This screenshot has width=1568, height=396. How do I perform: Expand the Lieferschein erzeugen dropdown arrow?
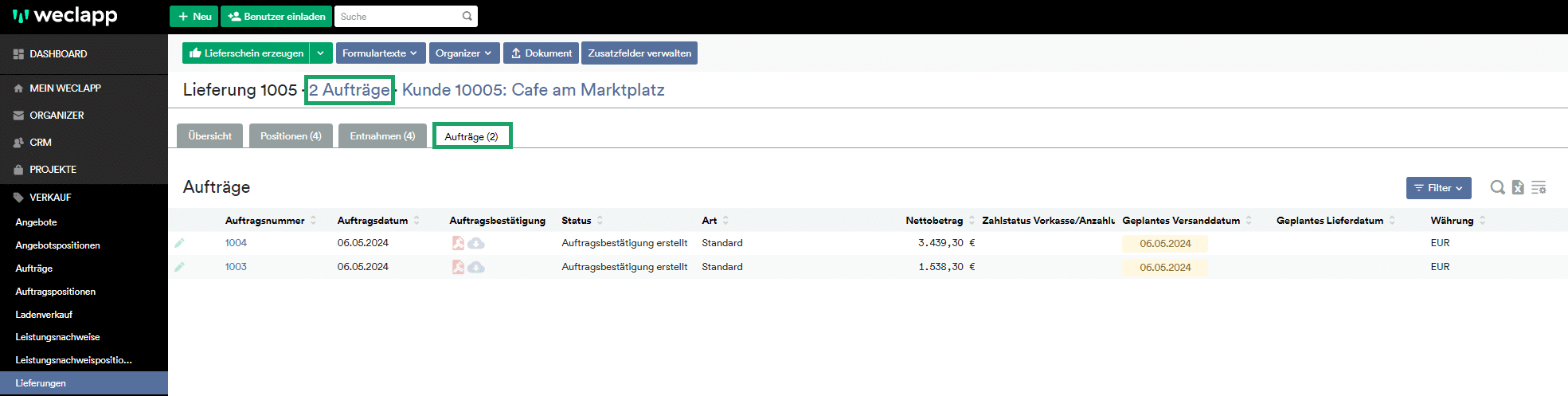(x=321, y=53)
